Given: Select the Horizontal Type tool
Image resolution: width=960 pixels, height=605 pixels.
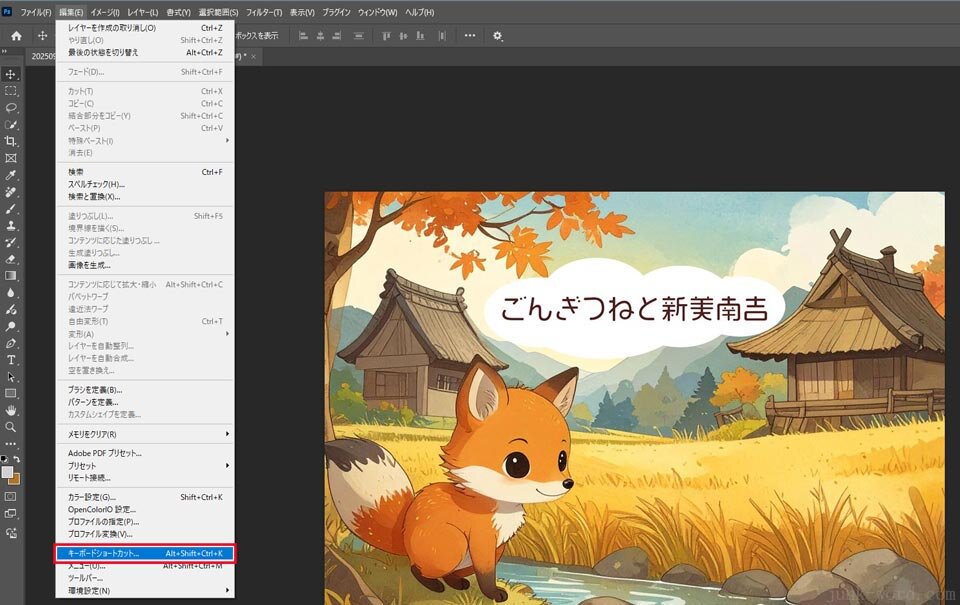Looking at the screenshot, I should (11, 359).
